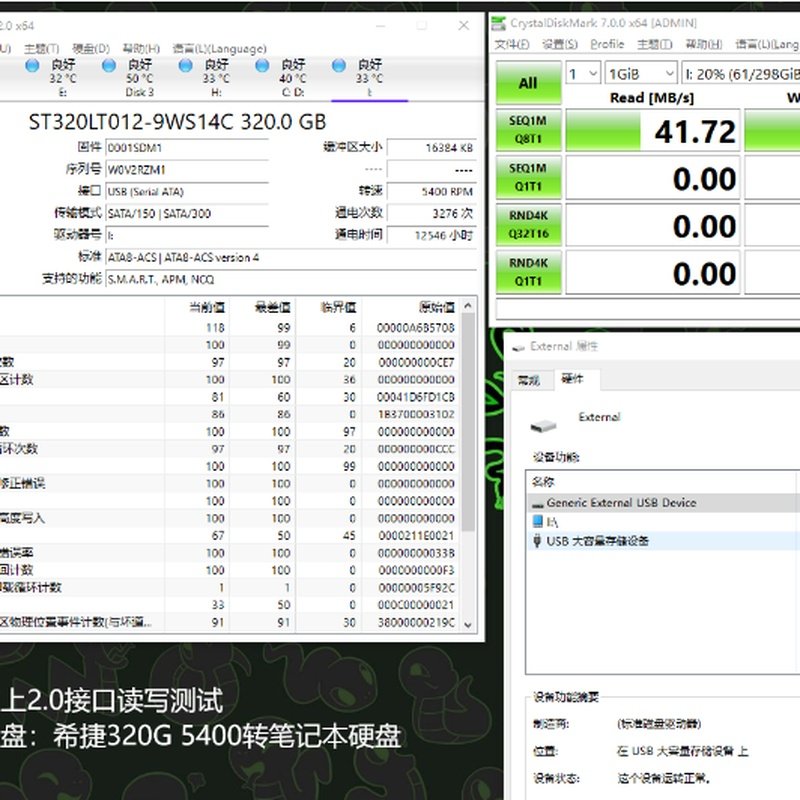Open the drive selection dropdown showing I: 20%
Image resolution: width=800 pixels, height=800 pixels.
pyautogui.click(x=741, y=74)
